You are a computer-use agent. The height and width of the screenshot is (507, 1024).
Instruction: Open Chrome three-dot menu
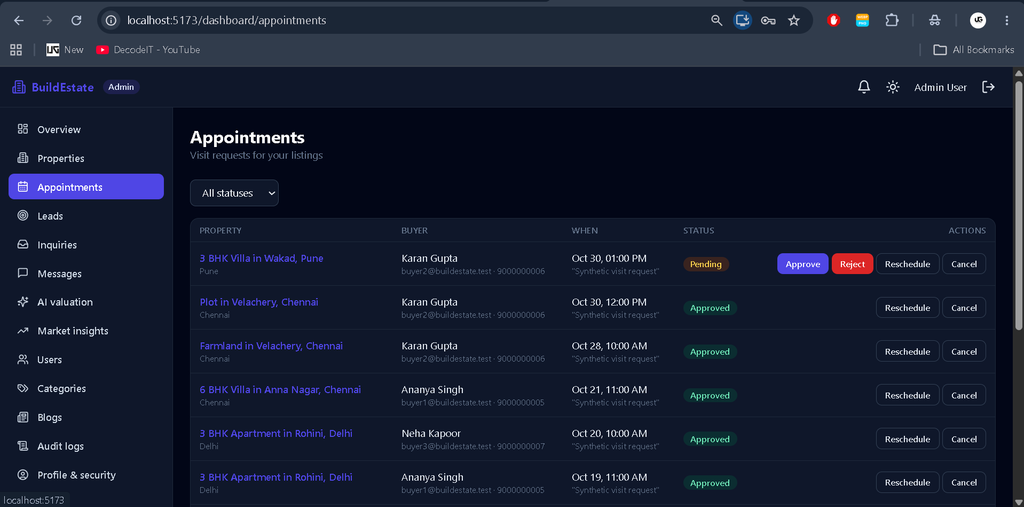(x=1006, y=20)
